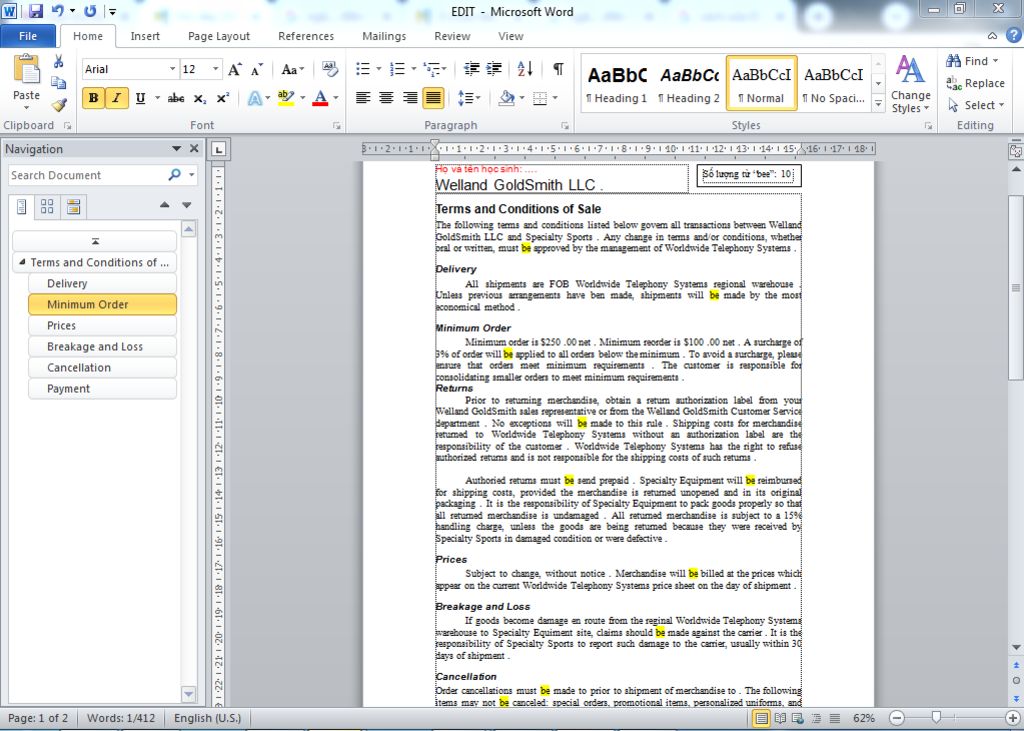
Task: Toggle Bold formatting
Action: pyautogui.click(x=93, y=99)
